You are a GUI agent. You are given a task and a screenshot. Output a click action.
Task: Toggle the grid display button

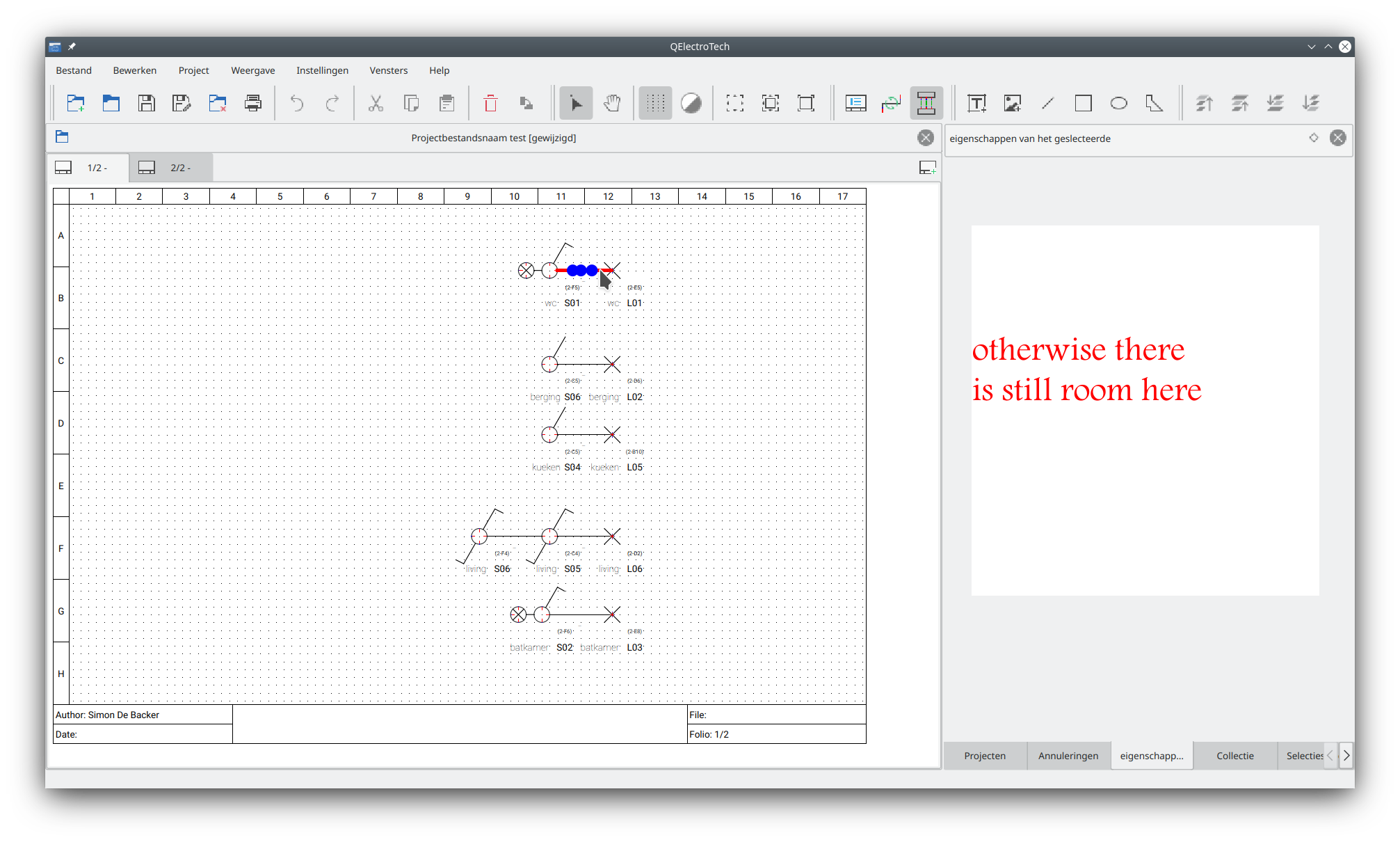[x=655, y=104]
